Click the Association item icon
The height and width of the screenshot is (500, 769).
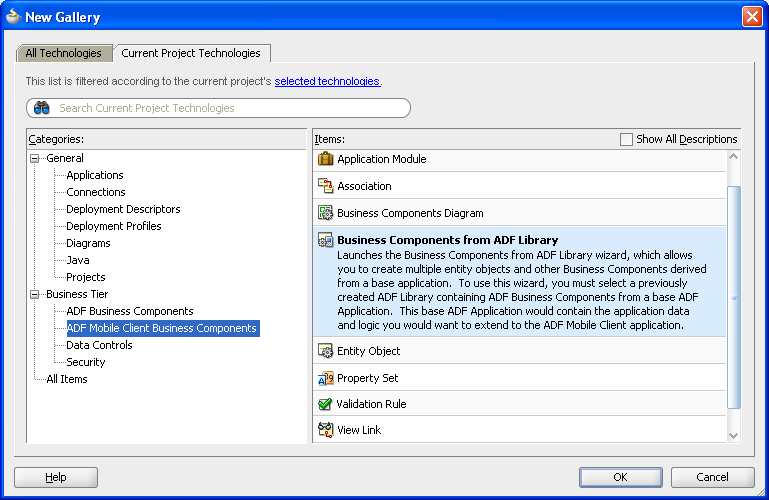coord(325,186)
